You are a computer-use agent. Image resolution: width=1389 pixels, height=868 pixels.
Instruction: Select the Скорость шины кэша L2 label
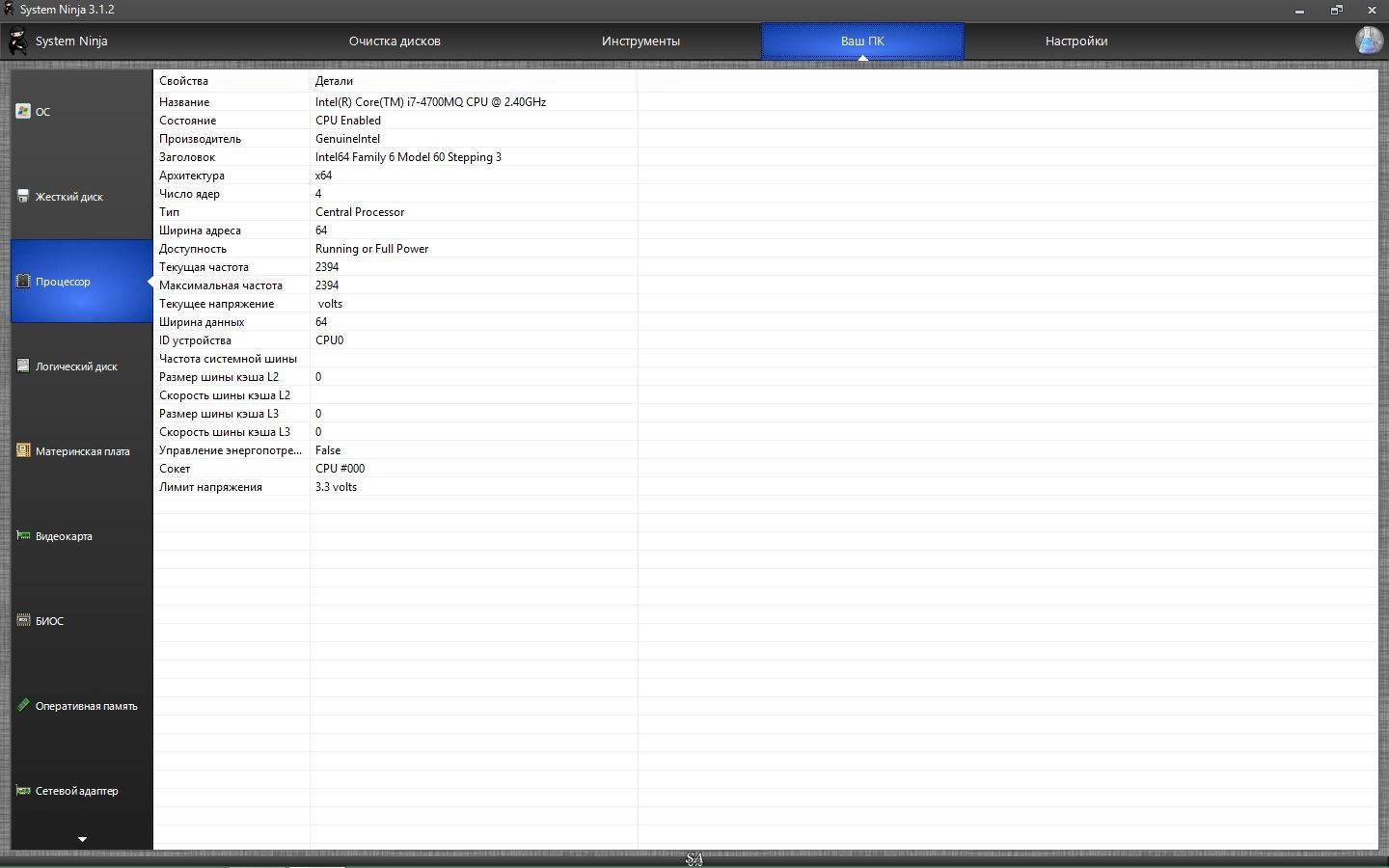coord(225,395)
